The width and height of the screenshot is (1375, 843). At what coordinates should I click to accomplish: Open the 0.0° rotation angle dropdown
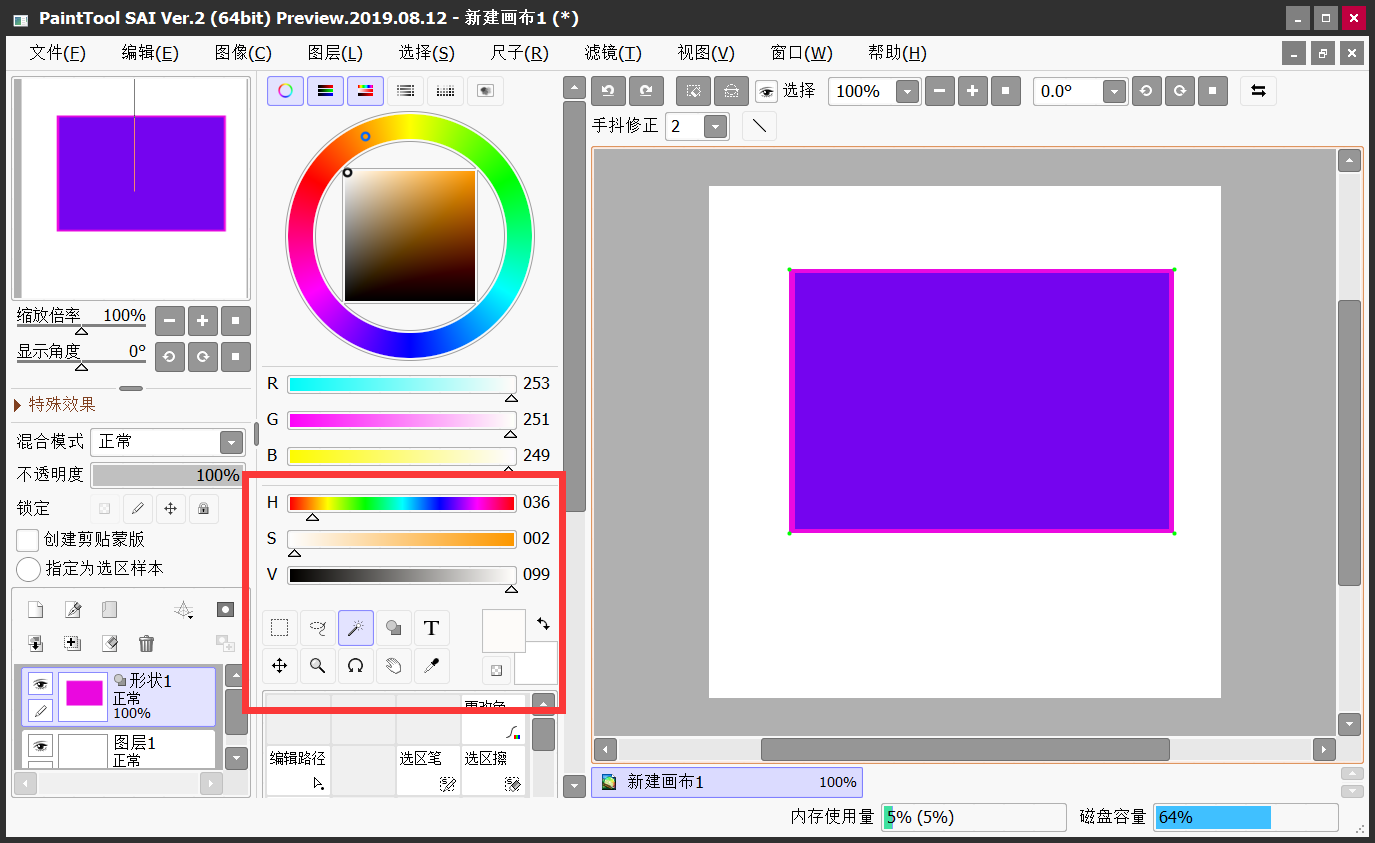coord(1115,92)
